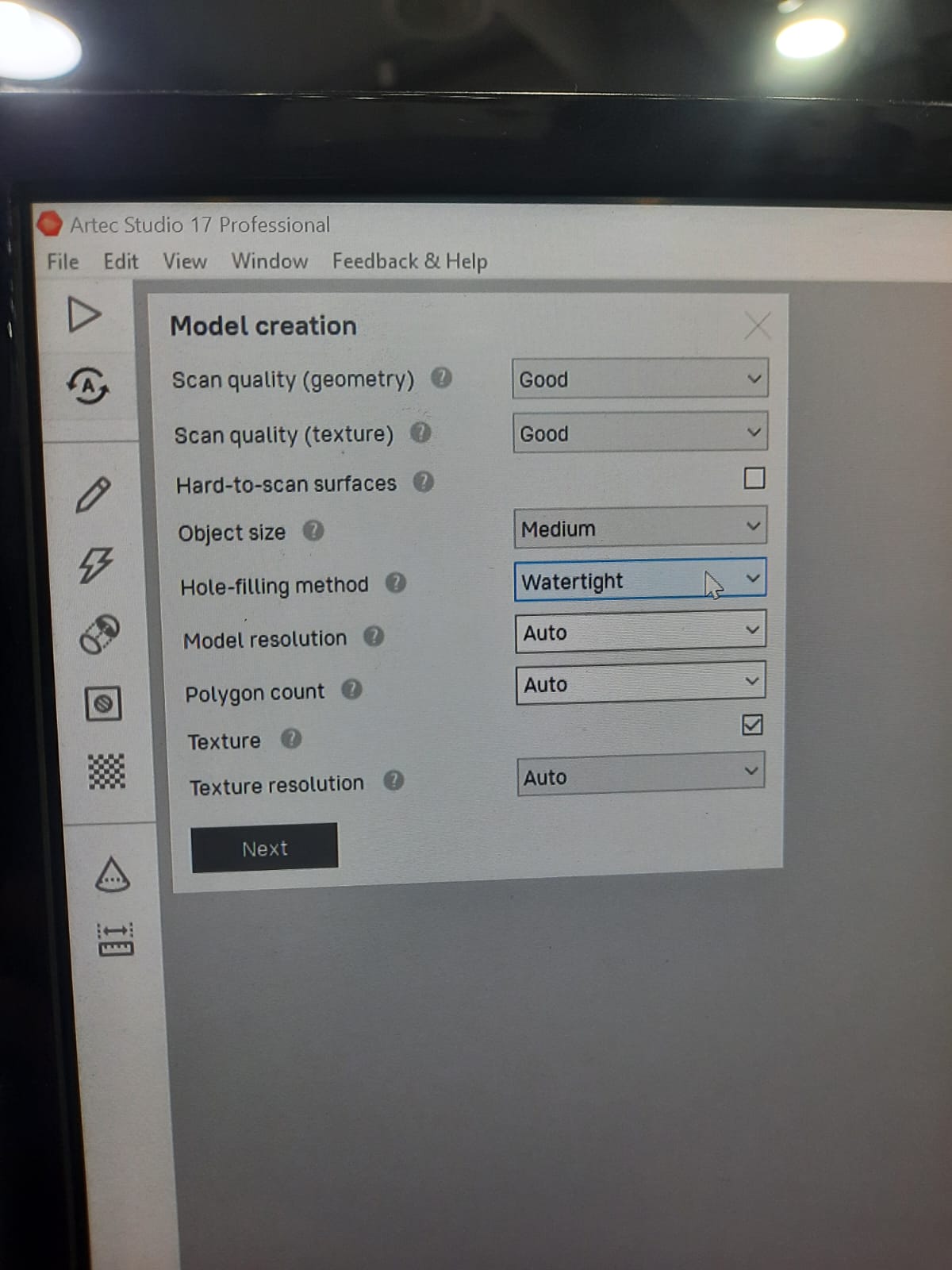Open the Texture paint bucket icon
The height and width of the screenshot is (1270, 952).
(100, 633)
